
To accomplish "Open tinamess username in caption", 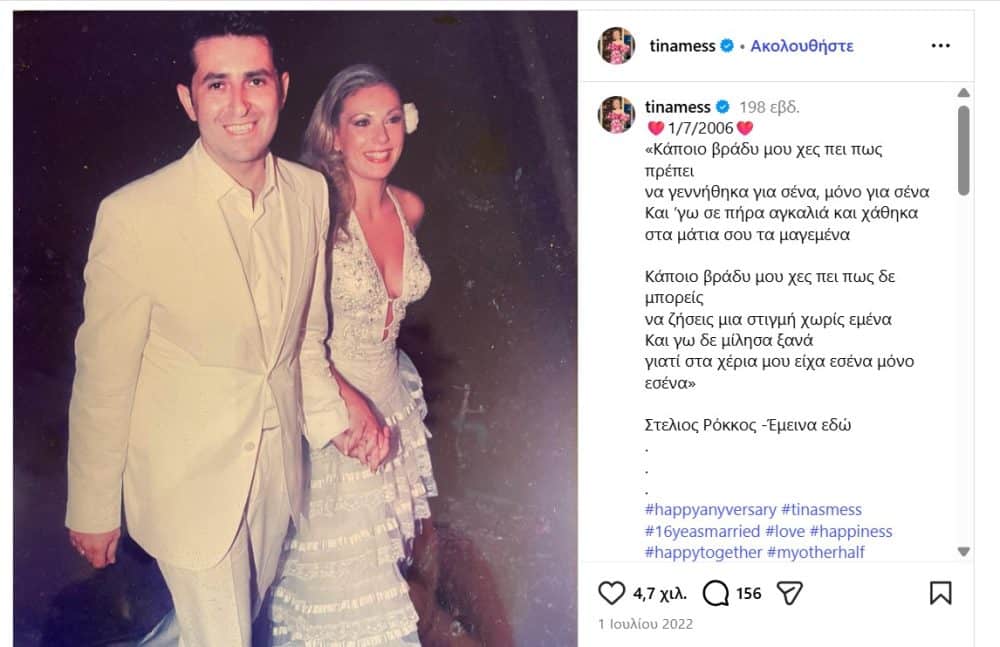I will tap(678, 107).
